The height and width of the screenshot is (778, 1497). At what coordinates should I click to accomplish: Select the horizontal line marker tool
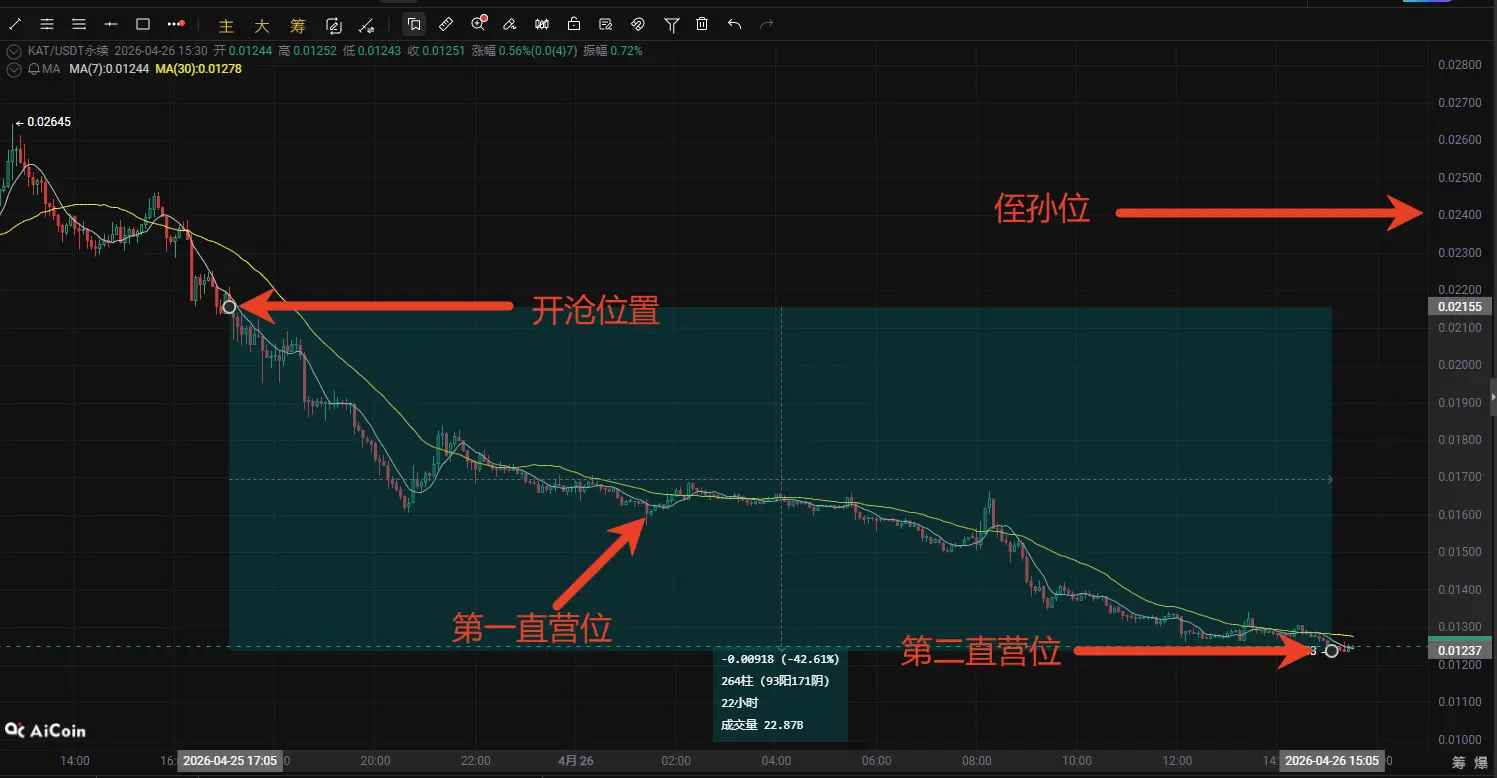coord(111,23)
